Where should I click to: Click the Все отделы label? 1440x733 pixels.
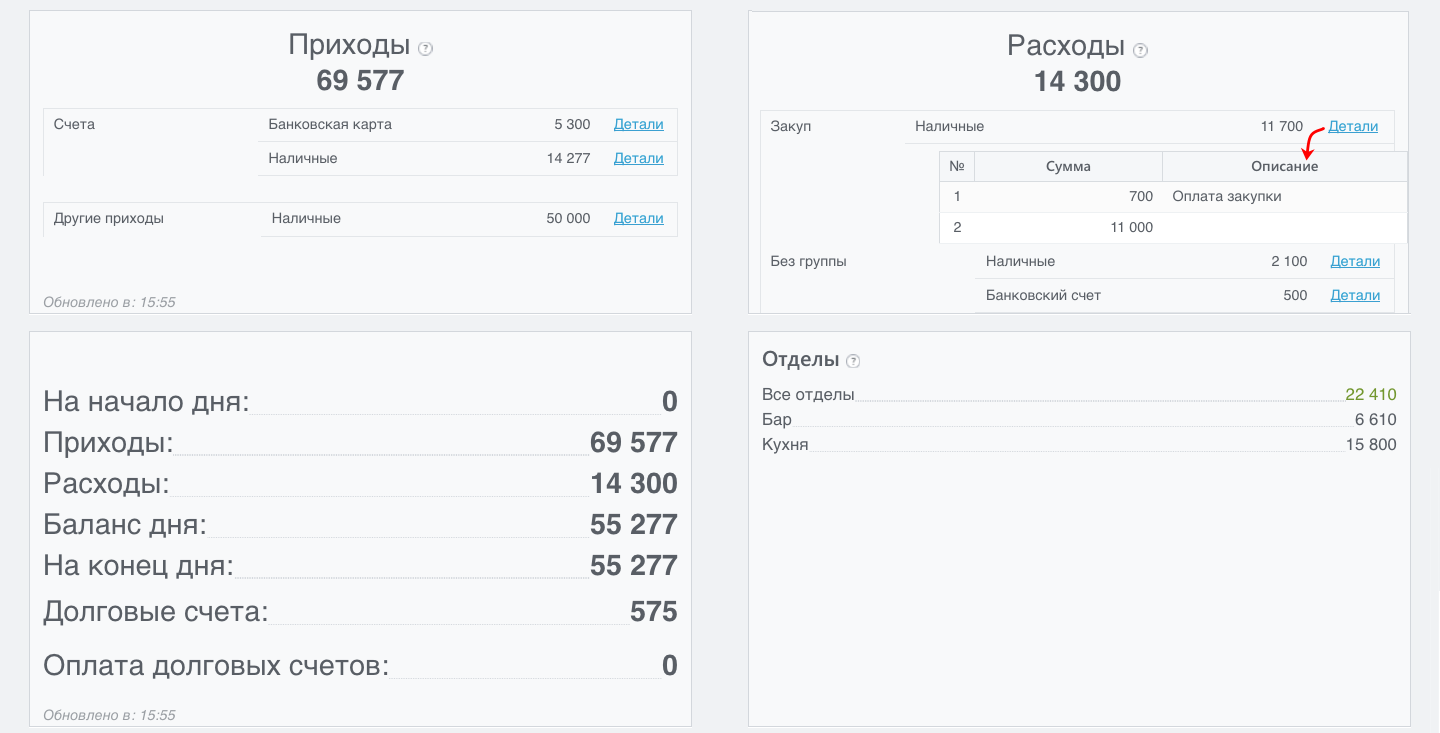point(808,394)
